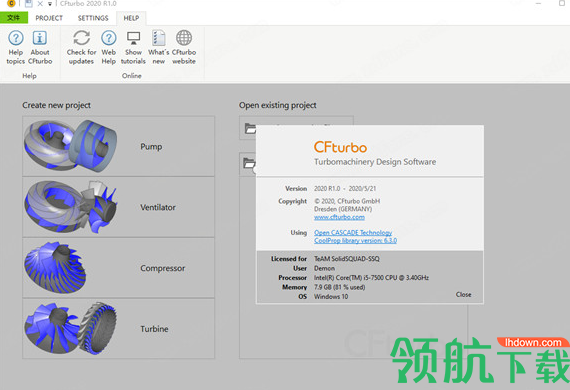Click the Demon user name text
Viewport: 570px width, 390px height.
click(x=324, y=268)
